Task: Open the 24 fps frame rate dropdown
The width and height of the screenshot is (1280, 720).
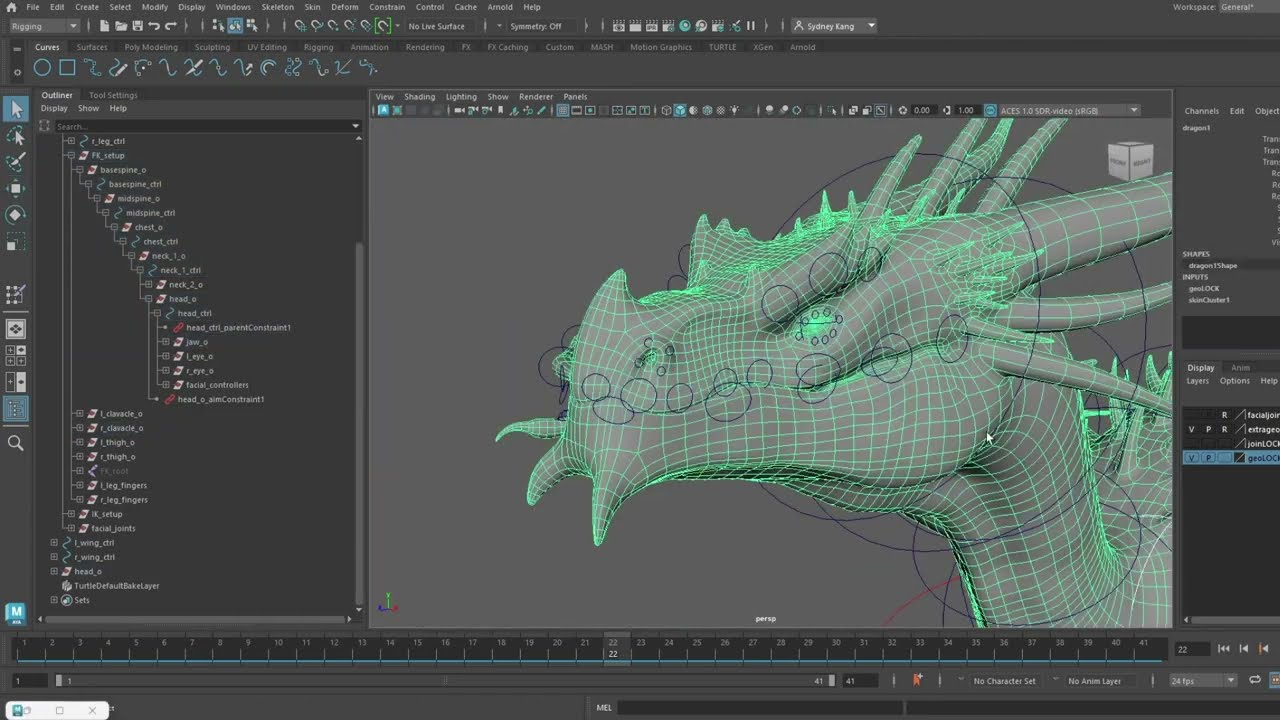Action: pyautogui.click(x=1204, y=681)
